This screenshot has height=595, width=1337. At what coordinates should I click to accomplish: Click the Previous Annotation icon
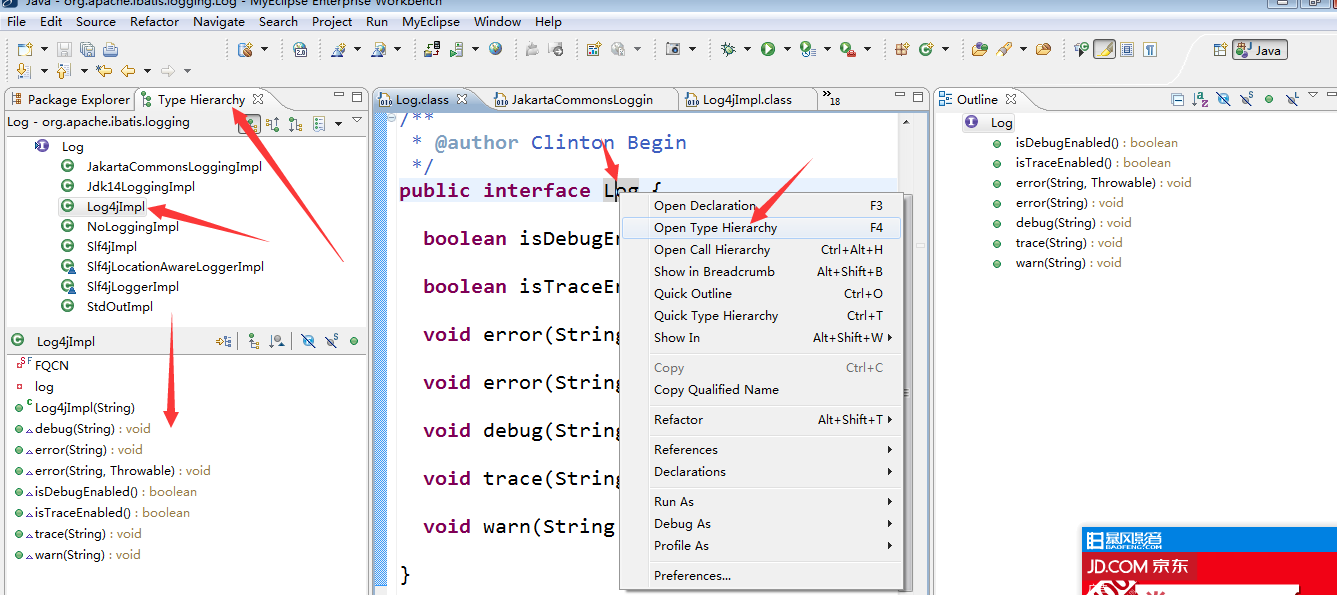pos(63,71)
